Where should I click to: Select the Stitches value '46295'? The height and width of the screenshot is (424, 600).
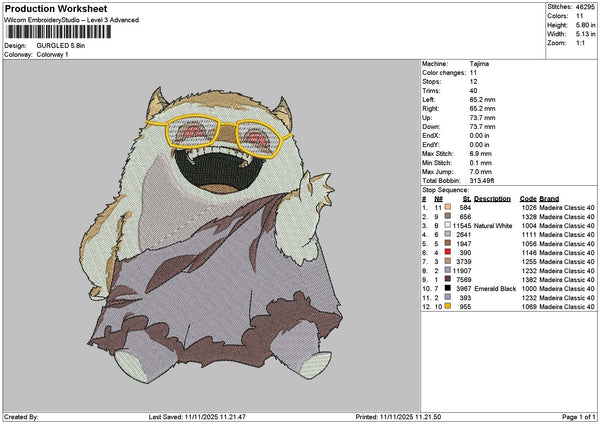585,7
